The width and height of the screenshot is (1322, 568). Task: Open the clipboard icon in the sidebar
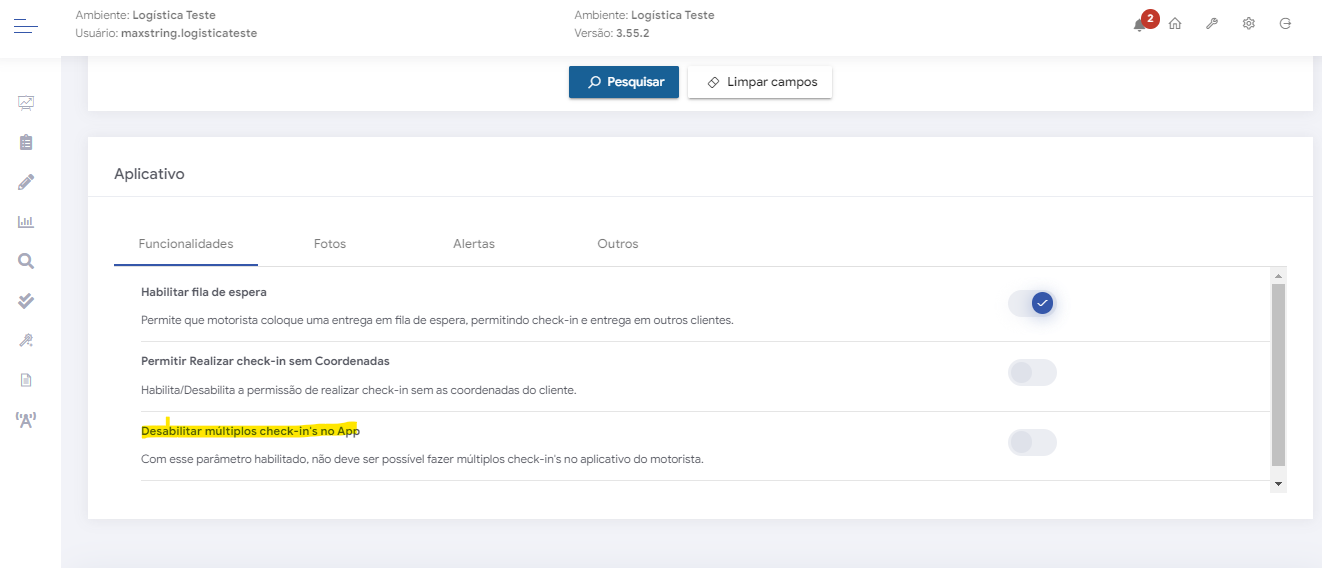[x=27, y=142]
